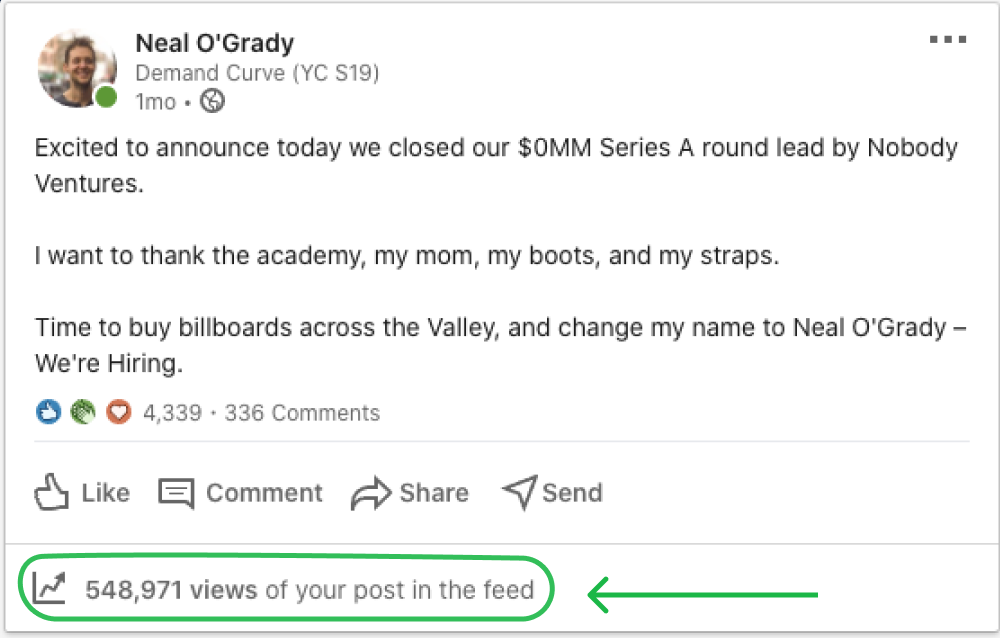Image resolution: width=1000 pixels, height=638 pixels.
Task: Open Neal O'Grady's profile picture
Action: [x=77, y=68]
